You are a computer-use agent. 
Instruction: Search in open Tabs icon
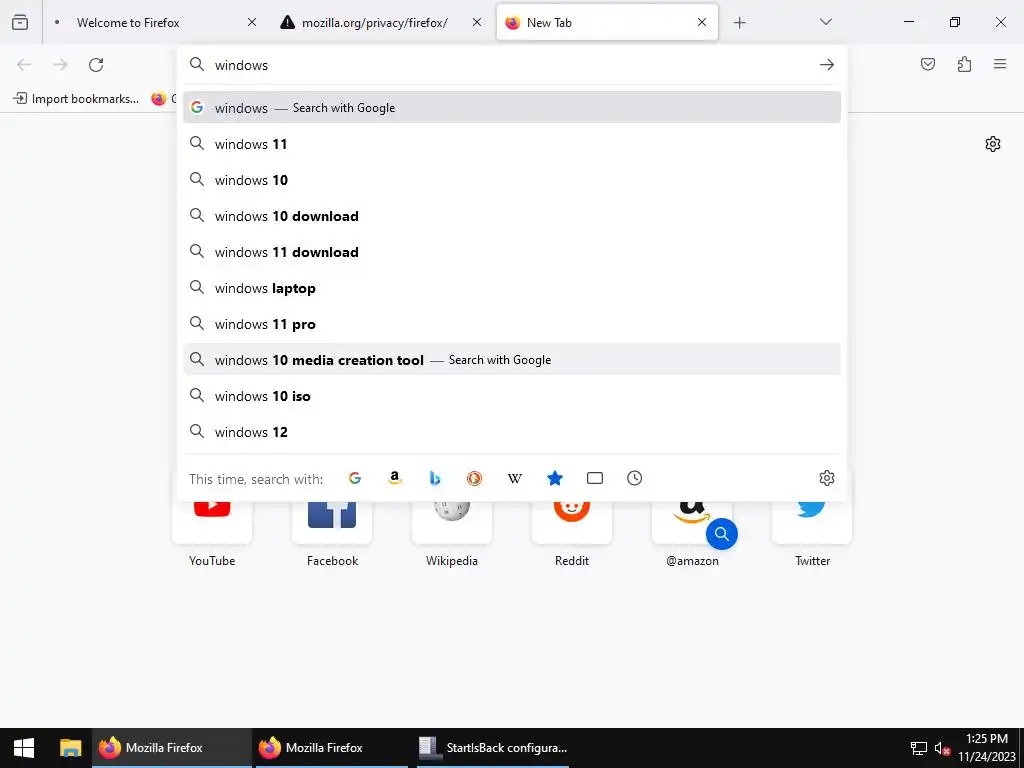tap(595, 478)
